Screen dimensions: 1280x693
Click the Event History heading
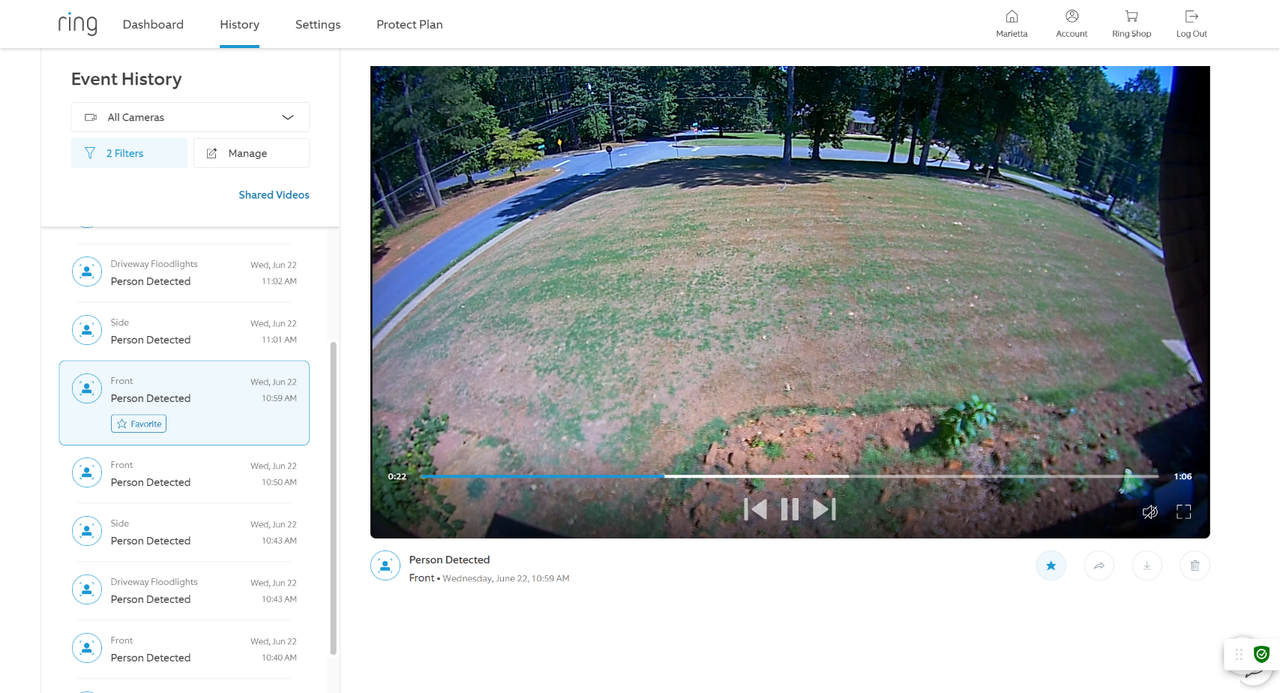point(126,79)
